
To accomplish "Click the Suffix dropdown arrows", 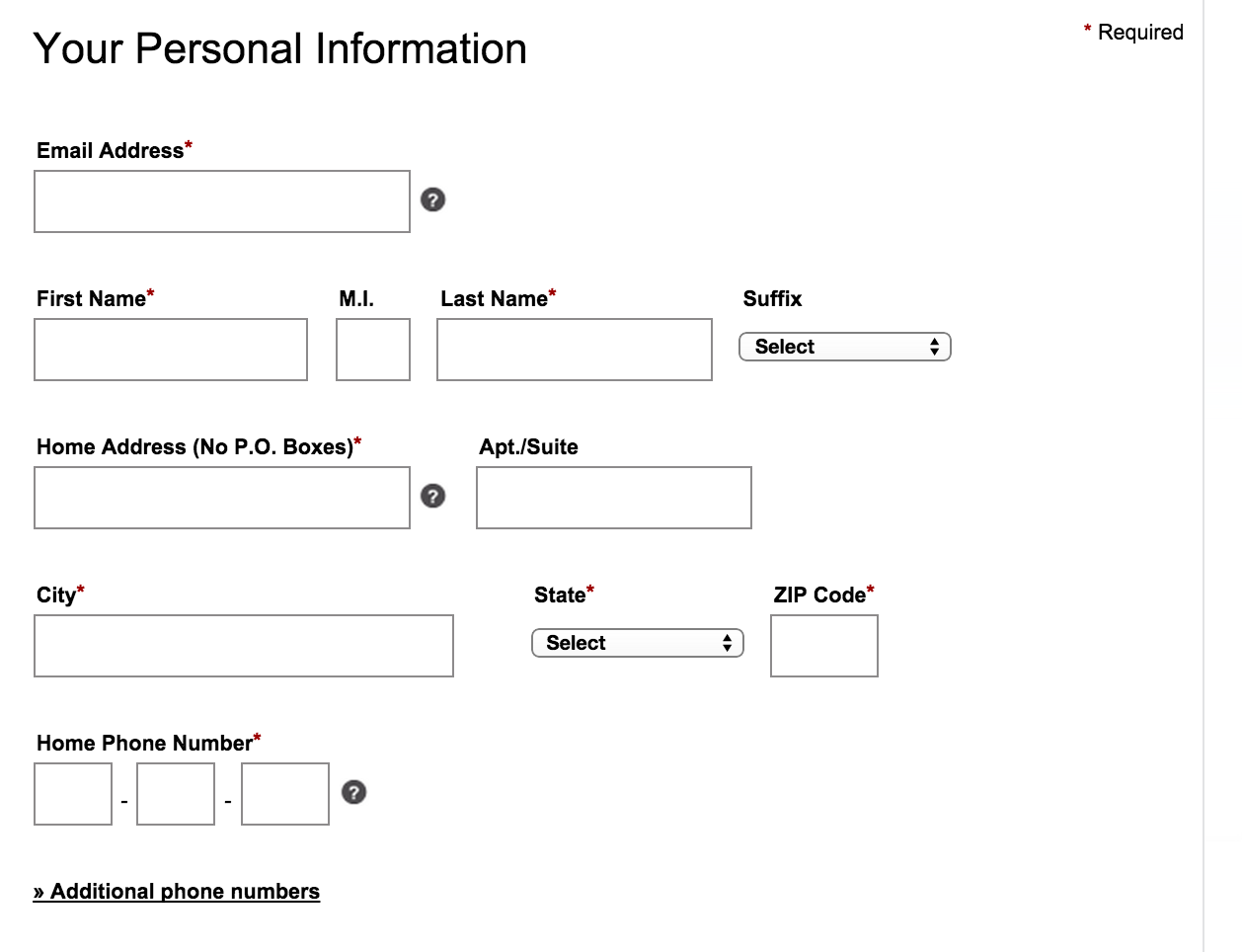I will 934,347.
